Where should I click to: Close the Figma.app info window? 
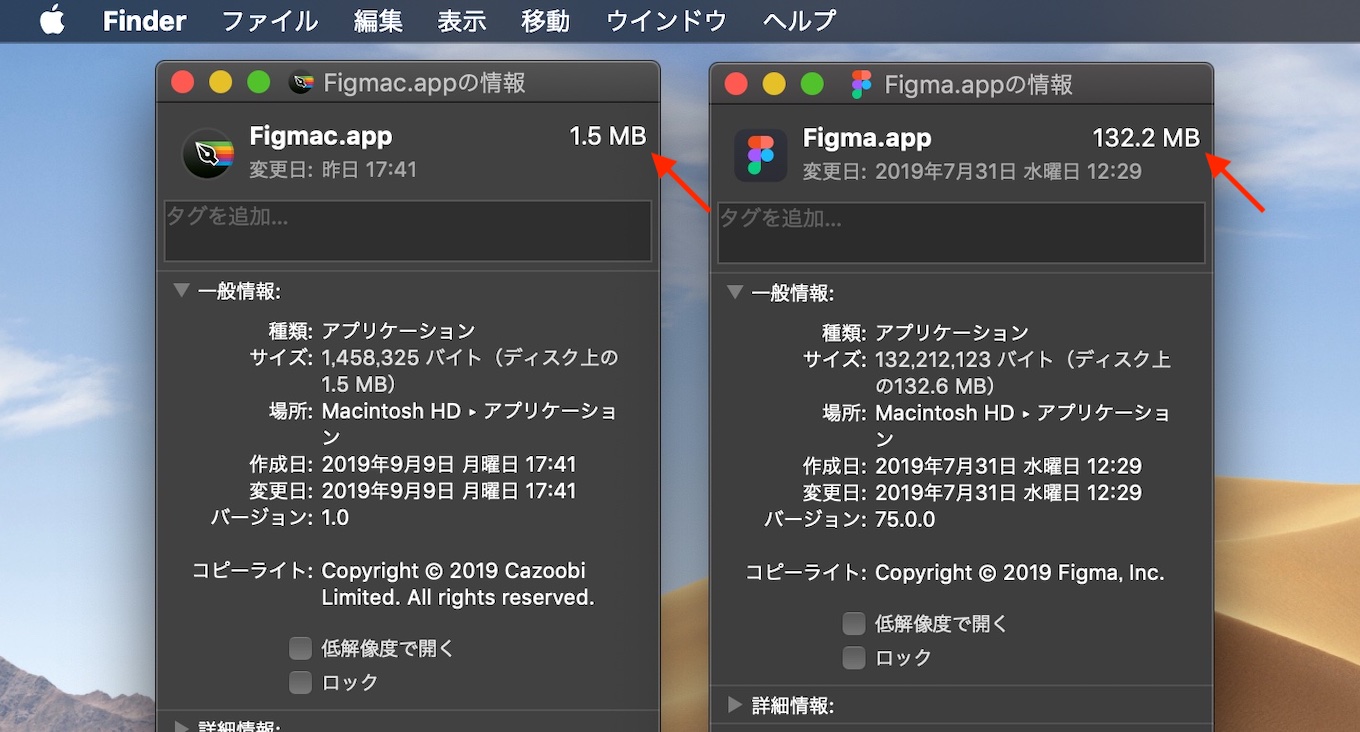pos(736,84)
